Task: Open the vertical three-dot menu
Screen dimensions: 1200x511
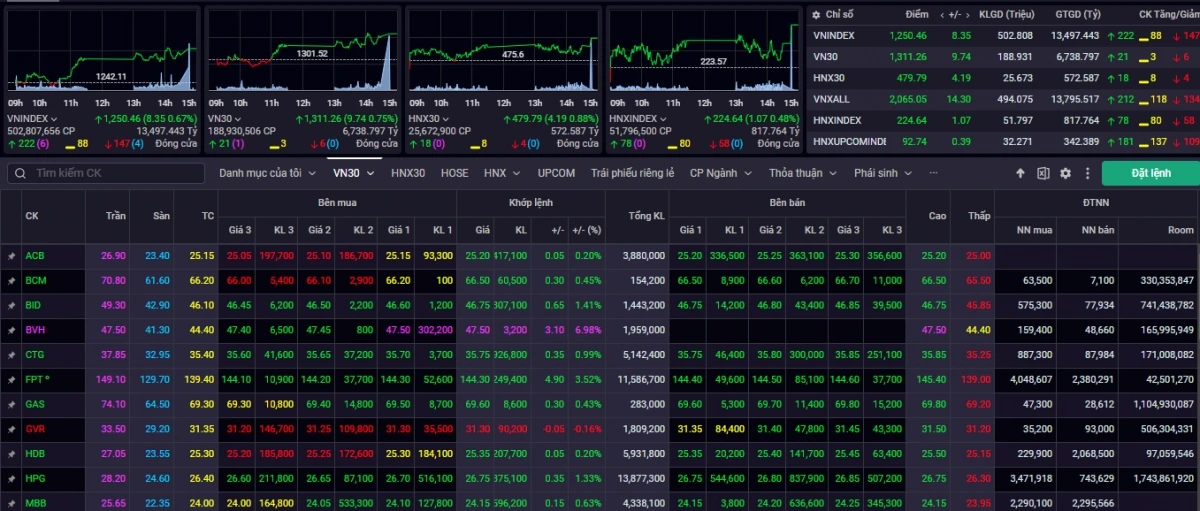Action: [1087, 173]
